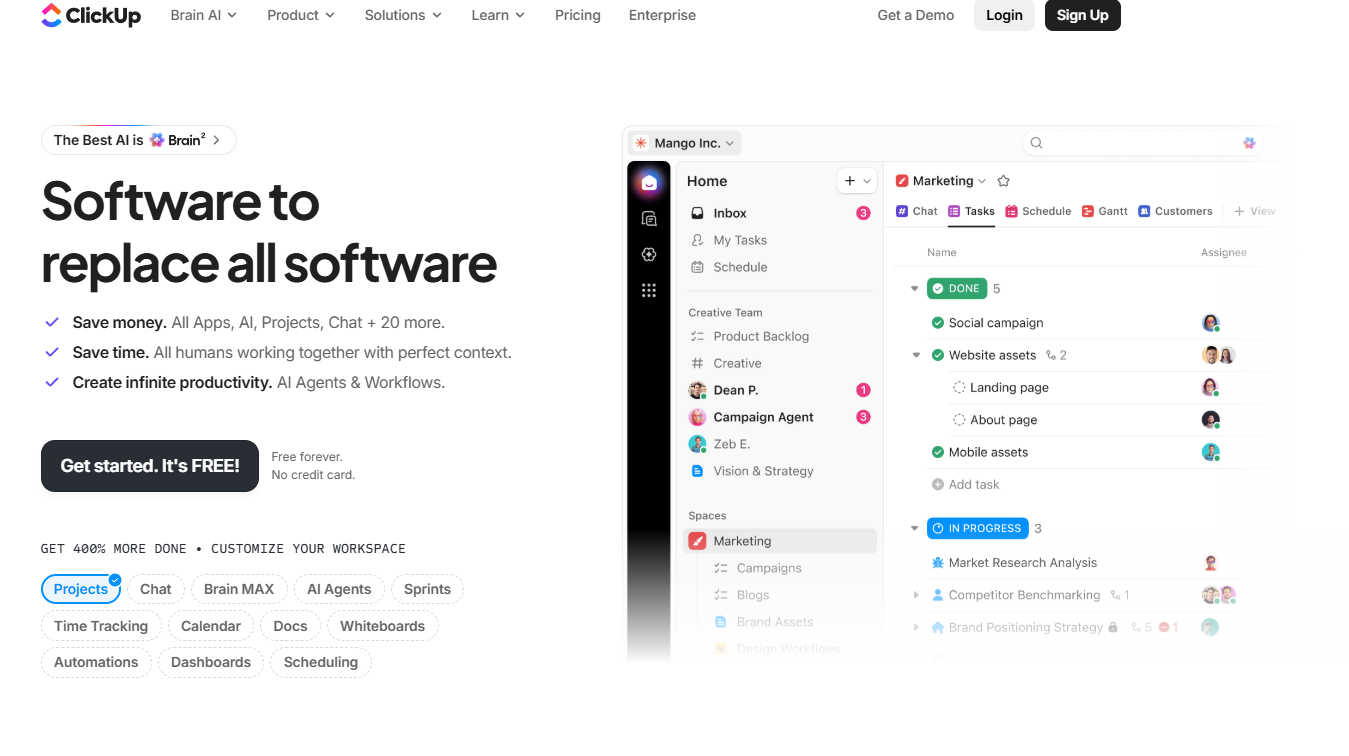Click the Schedule calendar icon in the sidebar
Viewport: 1349px width, 756px height.
tap(697, 267)
